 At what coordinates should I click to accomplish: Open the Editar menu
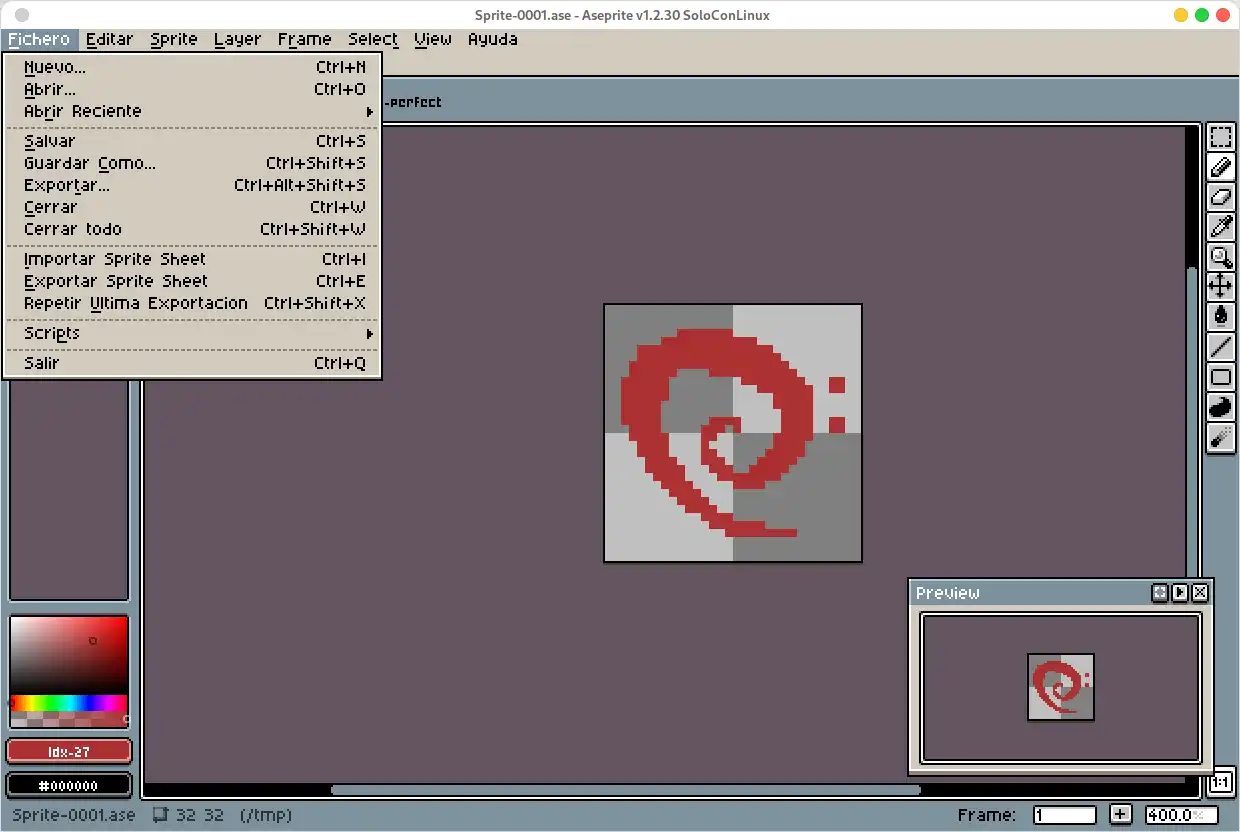tap(109, 39)
